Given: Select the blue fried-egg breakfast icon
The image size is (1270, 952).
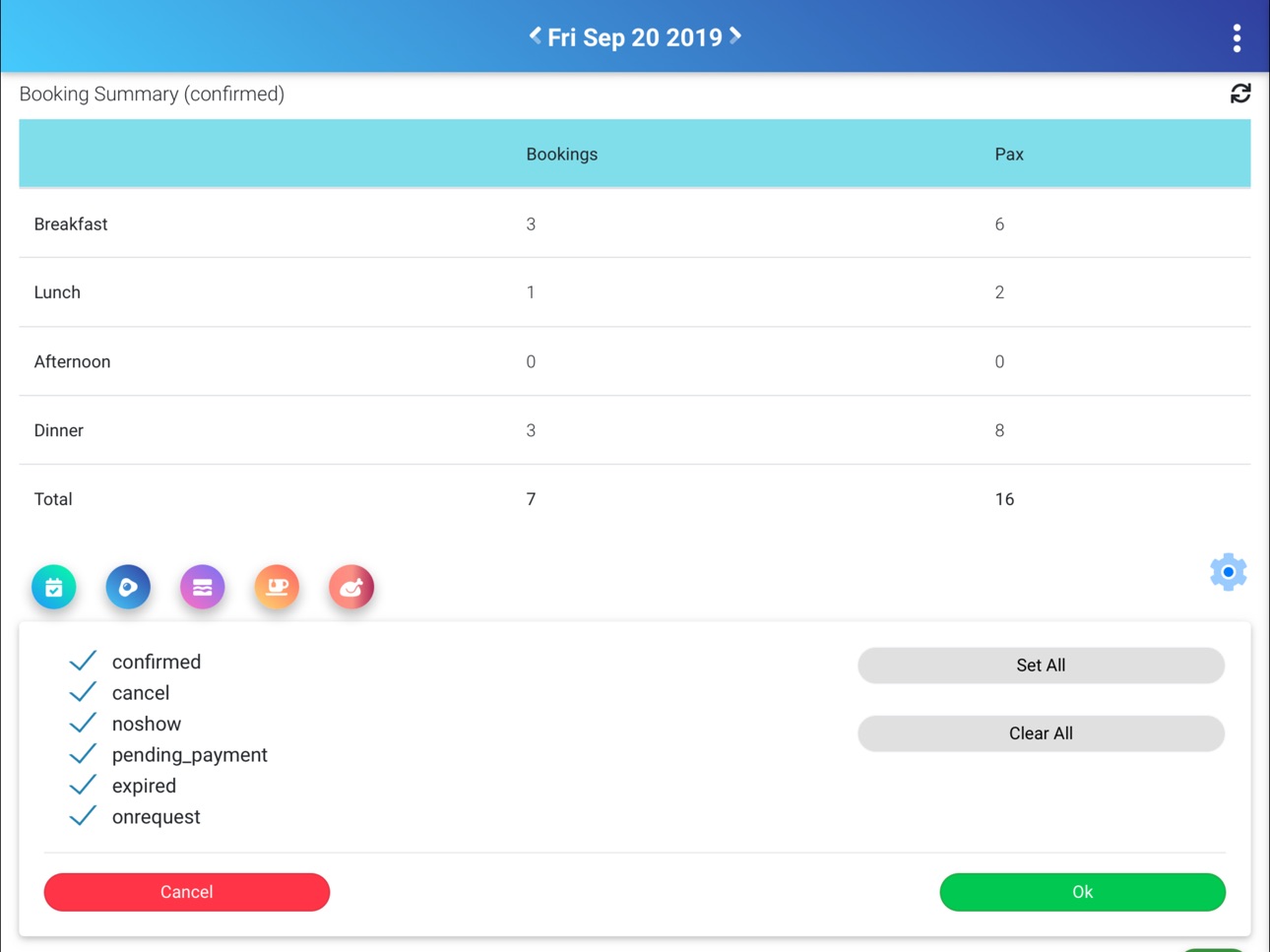Looking at the screenshot, I should (128, 587).
